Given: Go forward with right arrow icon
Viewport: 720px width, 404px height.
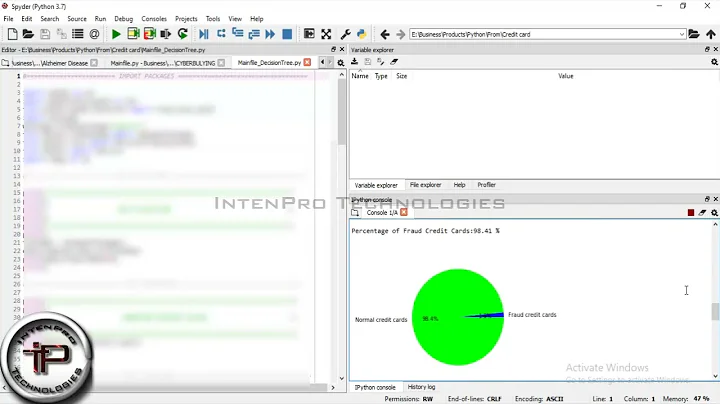Looking at the screenshot, I should click(x=400, y=34).
